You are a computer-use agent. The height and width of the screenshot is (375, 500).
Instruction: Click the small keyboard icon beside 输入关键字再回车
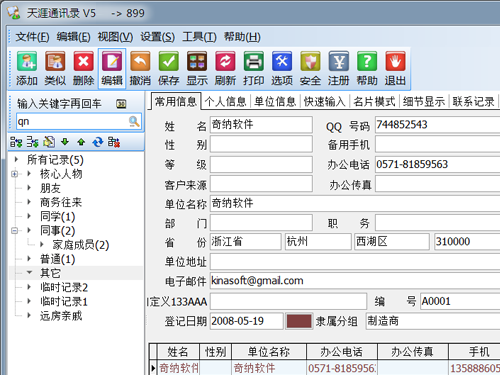121,104
